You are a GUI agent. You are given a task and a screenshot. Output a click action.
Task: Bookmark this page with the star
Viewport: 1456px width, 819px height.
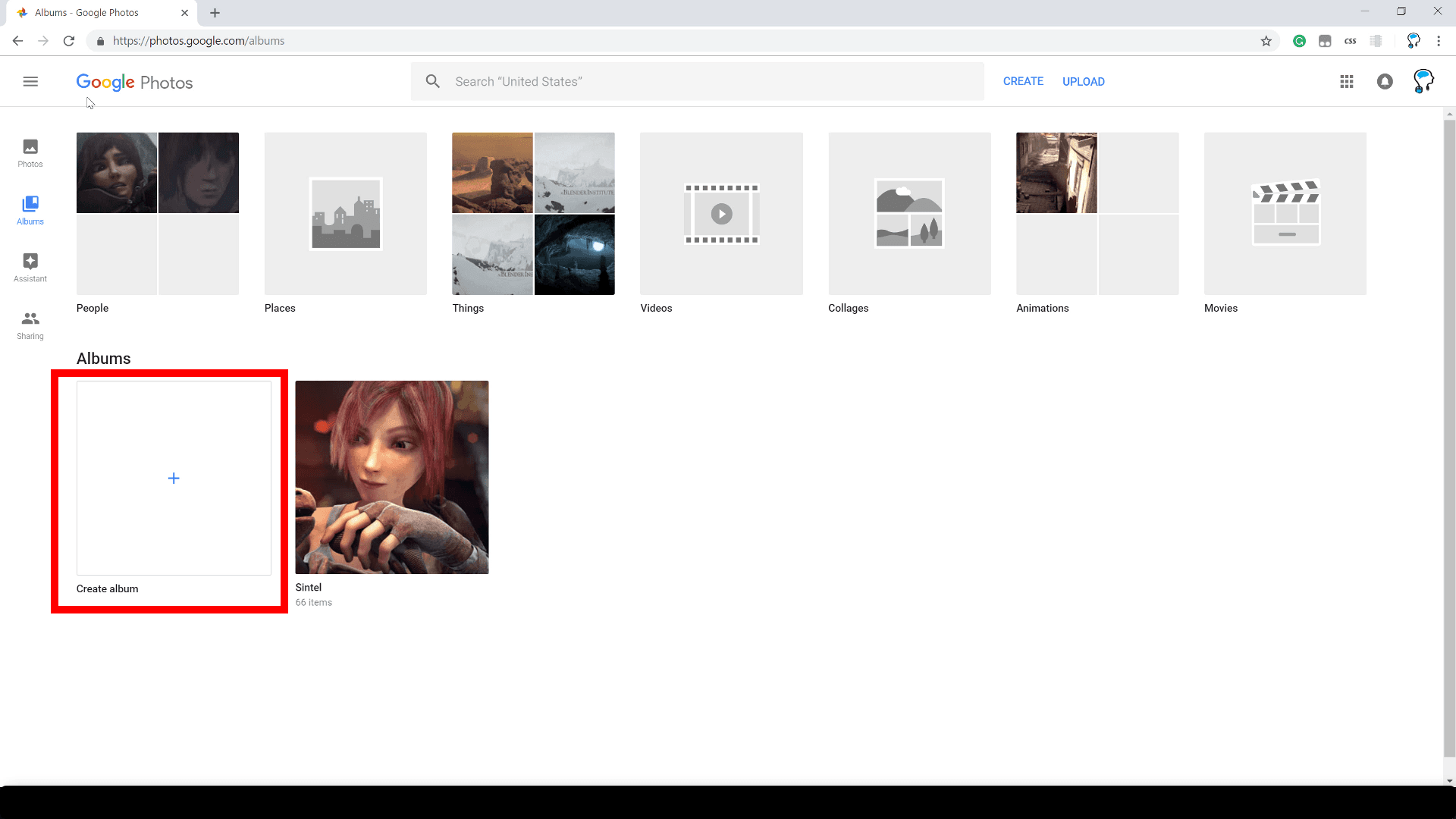coord(1266,41)
